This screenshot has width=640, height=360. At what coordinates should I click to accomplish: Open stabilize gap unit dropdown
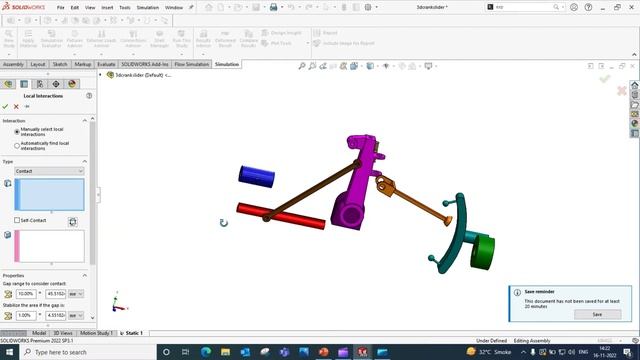point(76,316)
